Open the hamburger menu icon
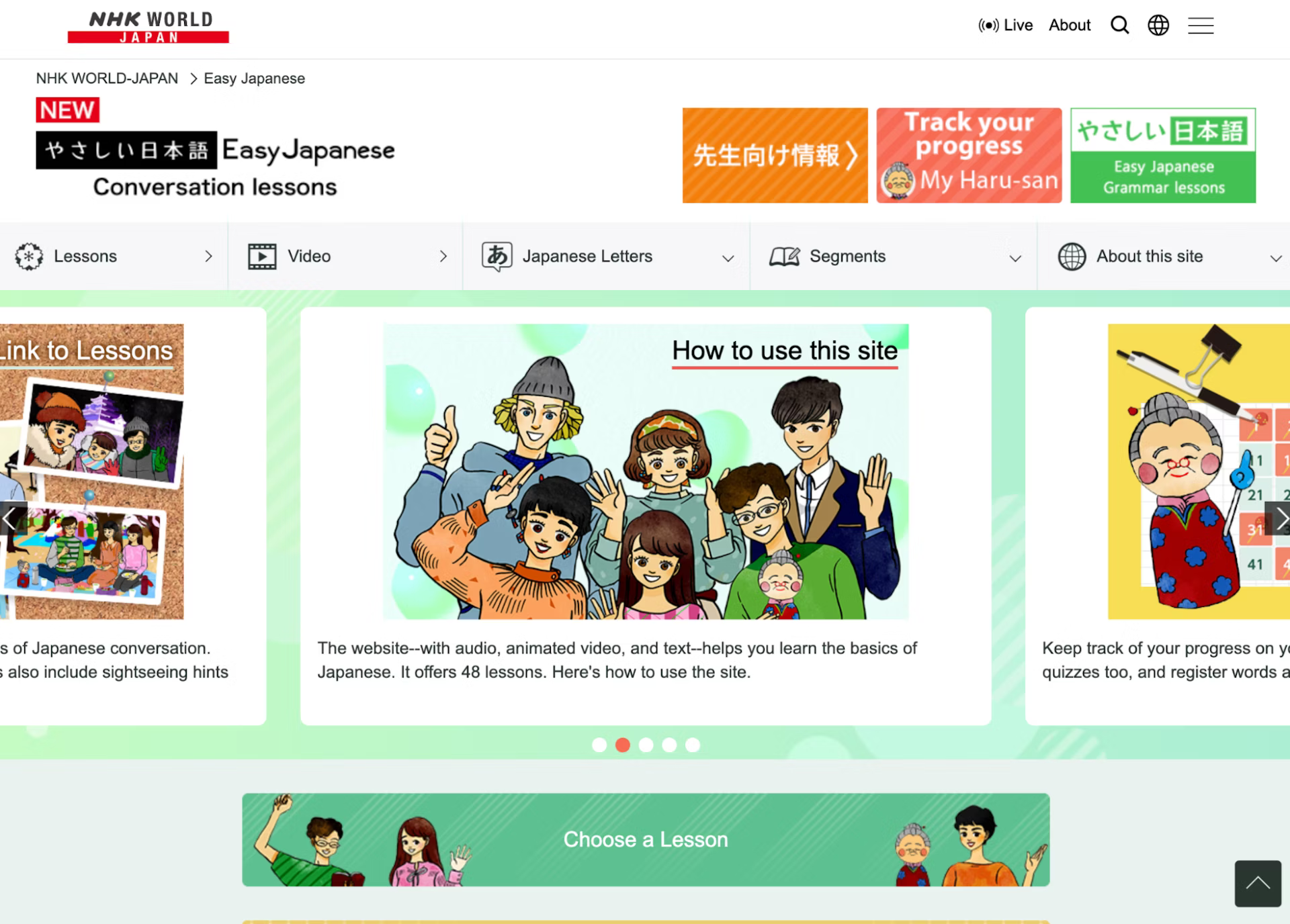1290x924 pixels. coord(1201,26)
